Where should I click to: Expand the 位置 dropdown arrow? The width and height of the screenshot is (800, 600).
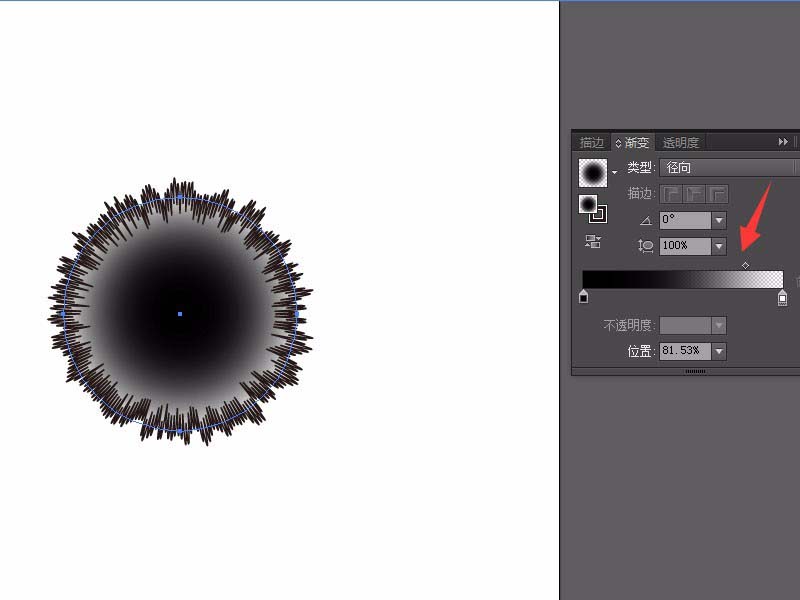pyautogui.click(x=719, y=351)
